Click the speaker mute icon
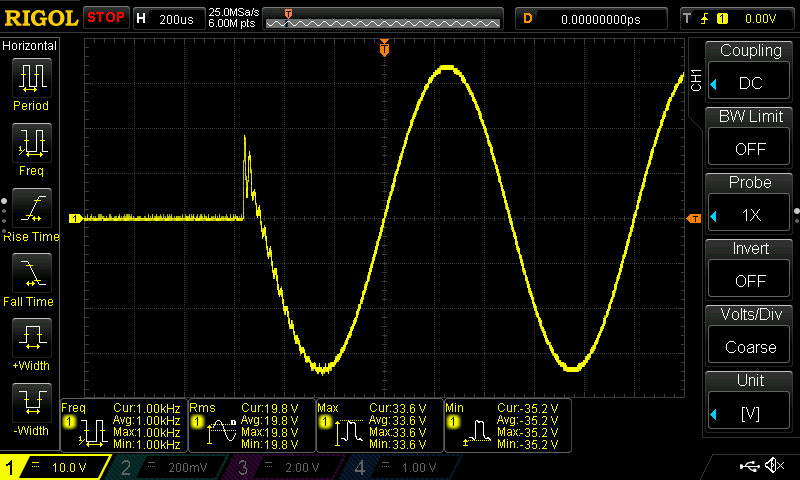The image size is (800, 480). pyautogui.click(x=773, y=466)
